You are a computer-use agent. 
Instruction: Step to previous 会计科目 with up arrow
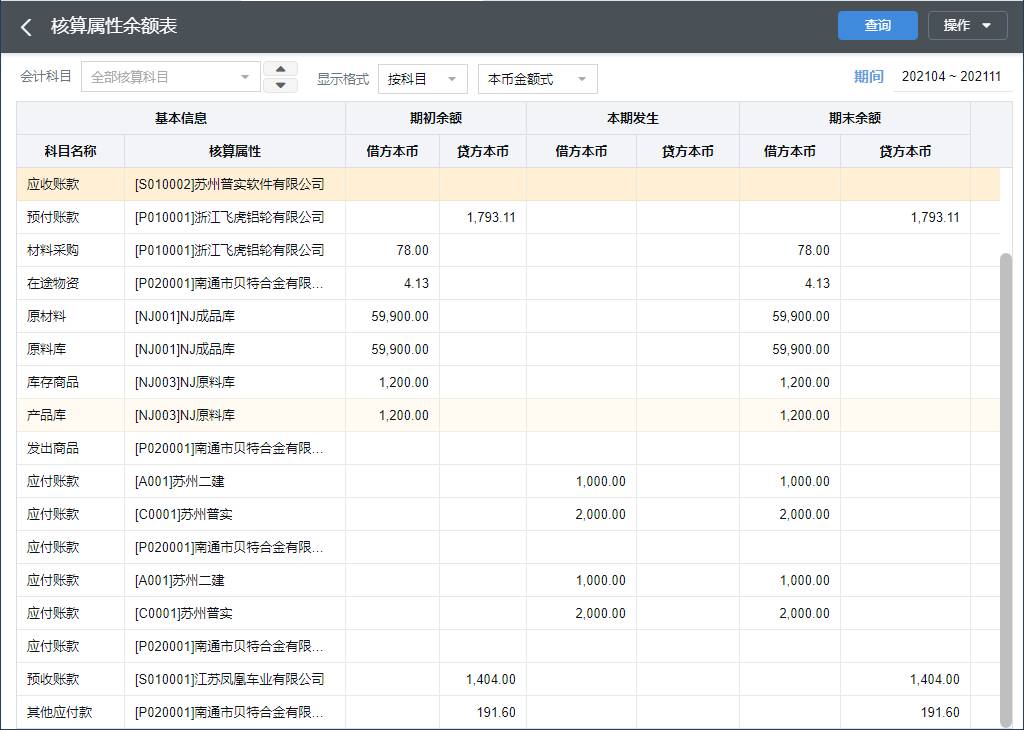[281, 69]
